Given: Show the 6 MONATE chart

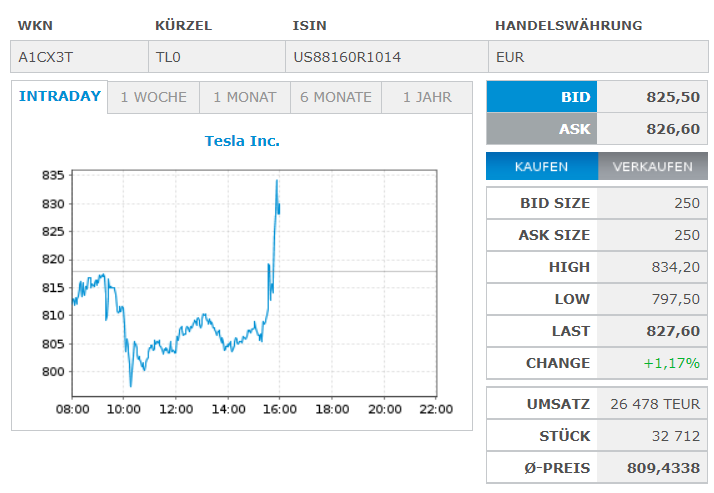Looking at the screenshot, I should 336,98.
